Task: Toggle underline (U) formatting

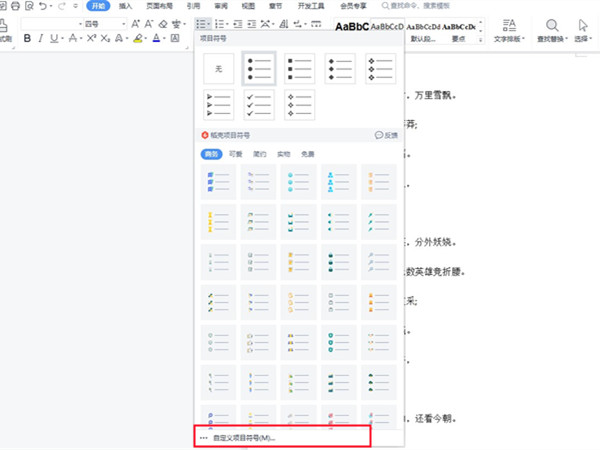Action: [x=56, y=39]
